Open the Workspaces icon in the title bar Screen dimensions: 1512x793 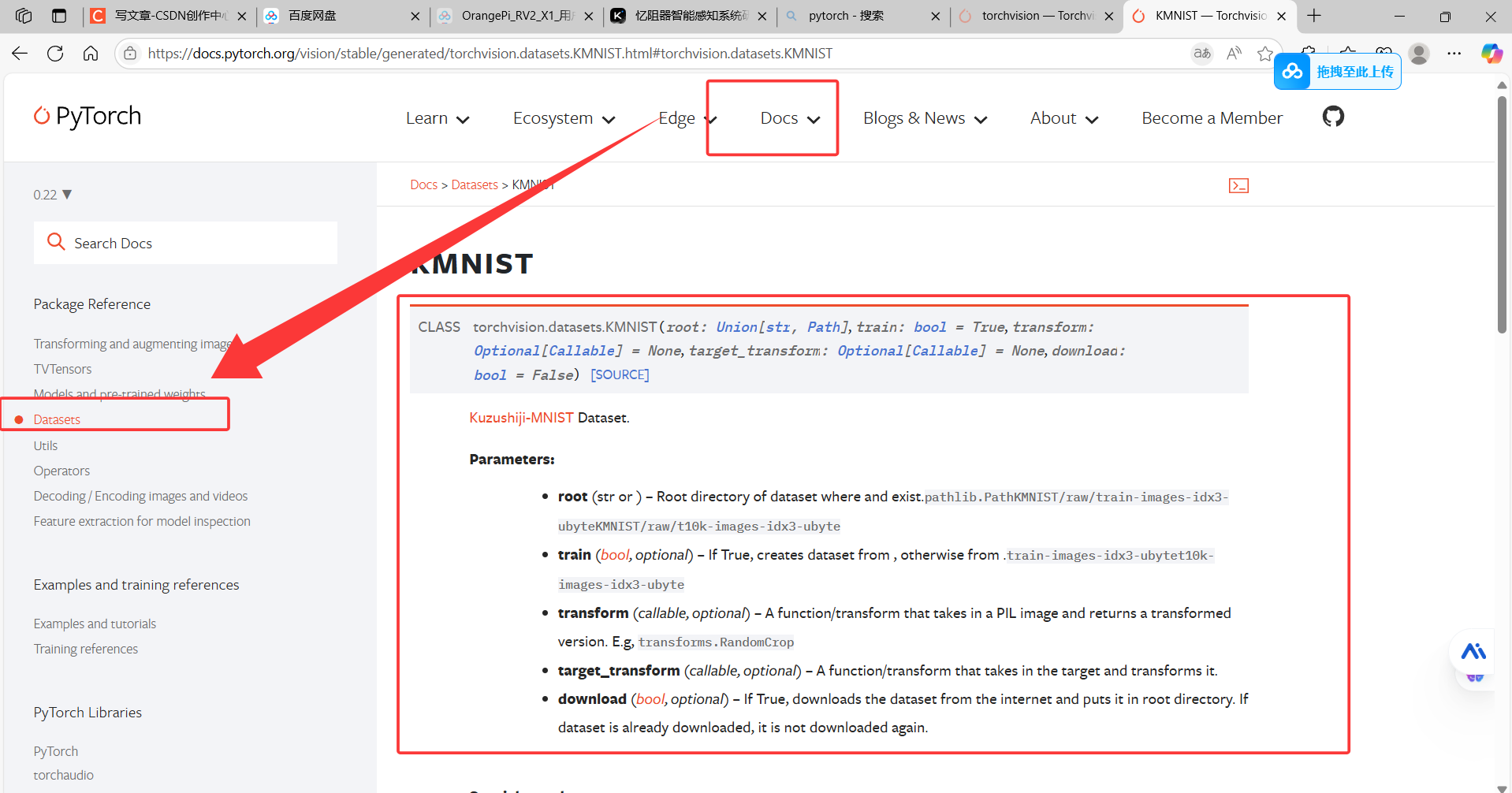[24, 16]
